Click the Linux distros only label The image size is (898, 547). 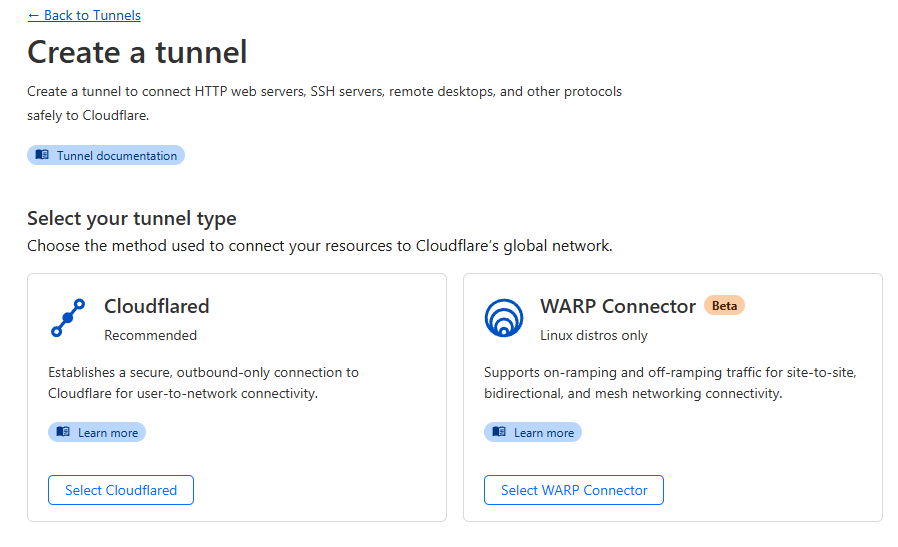pos(594,336)
